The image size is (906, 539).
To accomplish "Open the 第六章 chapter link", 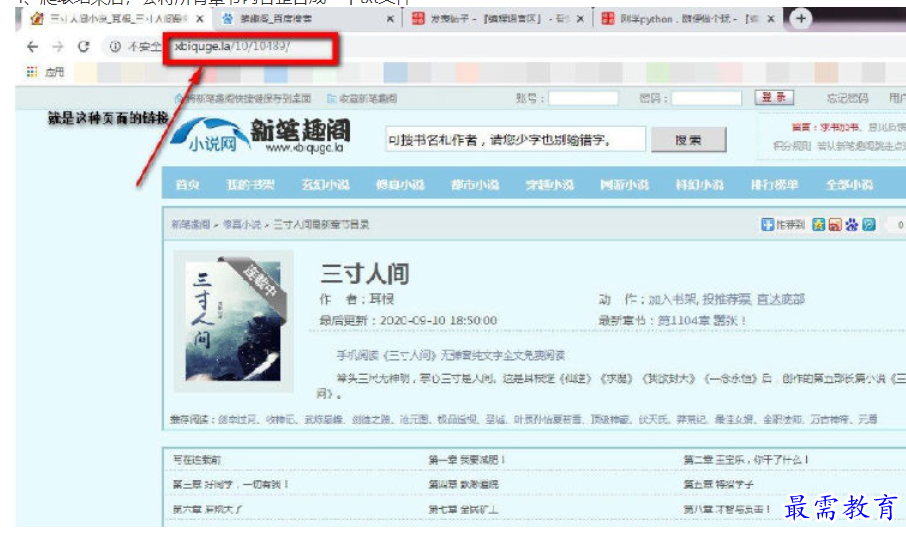I will coord(207,509).
